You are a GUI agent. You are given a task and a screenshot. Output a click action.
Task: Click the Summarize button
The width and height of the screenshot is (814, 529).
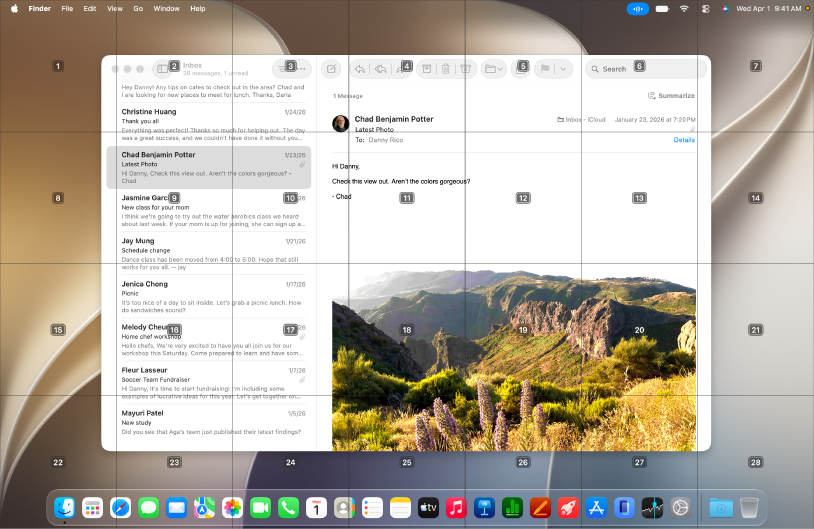pos(671,96)
